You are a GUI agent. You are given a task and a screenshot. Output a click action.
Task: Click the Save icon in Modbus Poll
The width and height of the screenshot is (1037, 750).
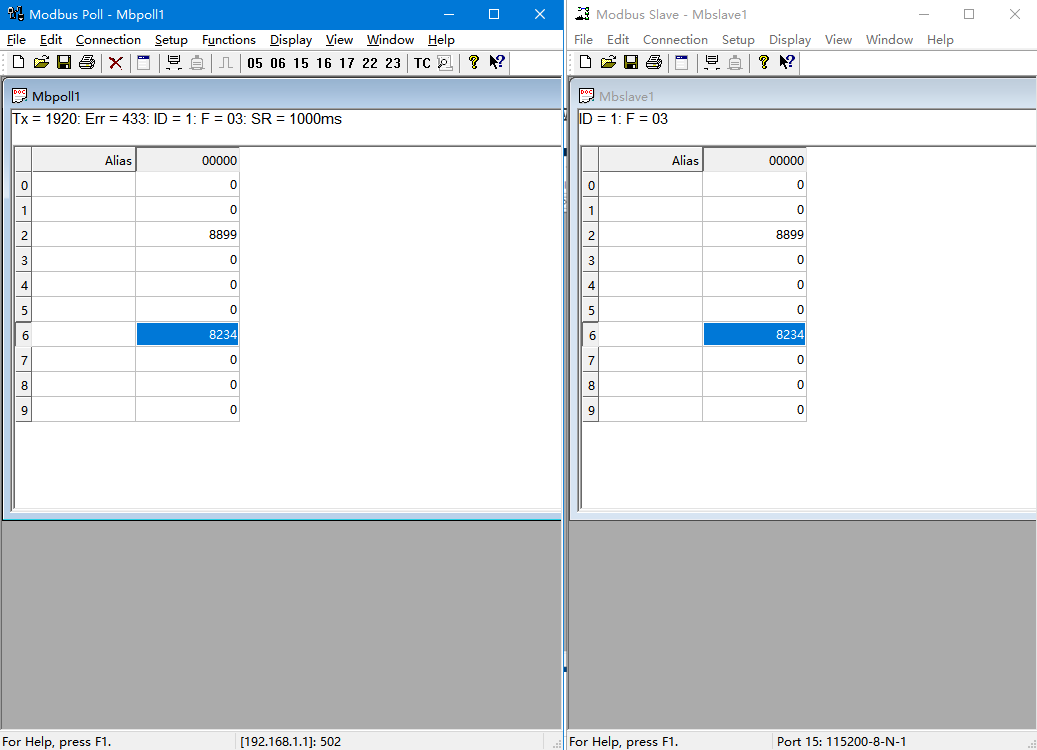coord(64,63)
